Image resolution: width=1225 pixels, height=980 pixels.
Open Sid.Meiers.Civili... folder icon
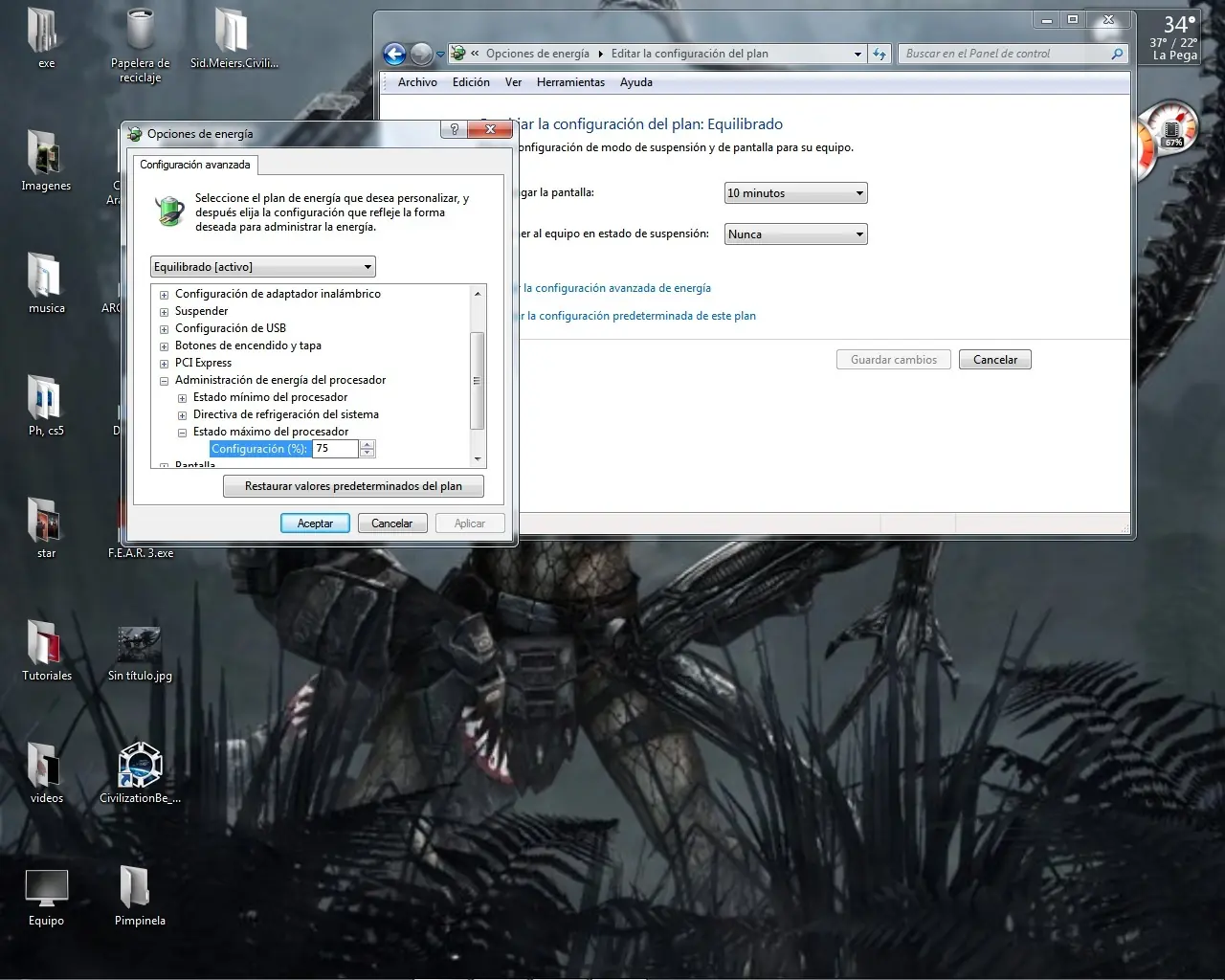point(234,38)
